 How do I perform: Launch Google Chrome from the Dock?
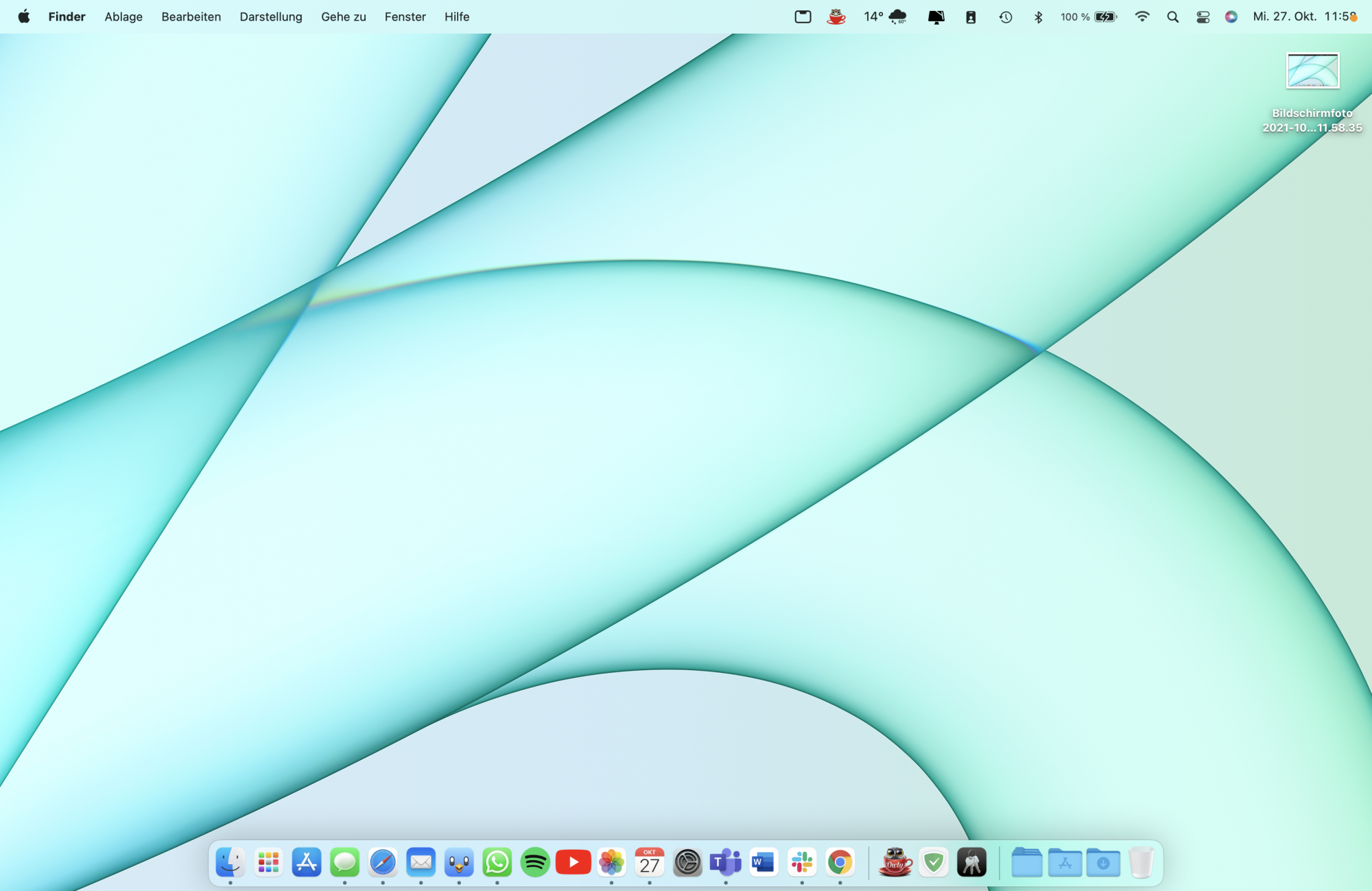[x=840, y=862]
